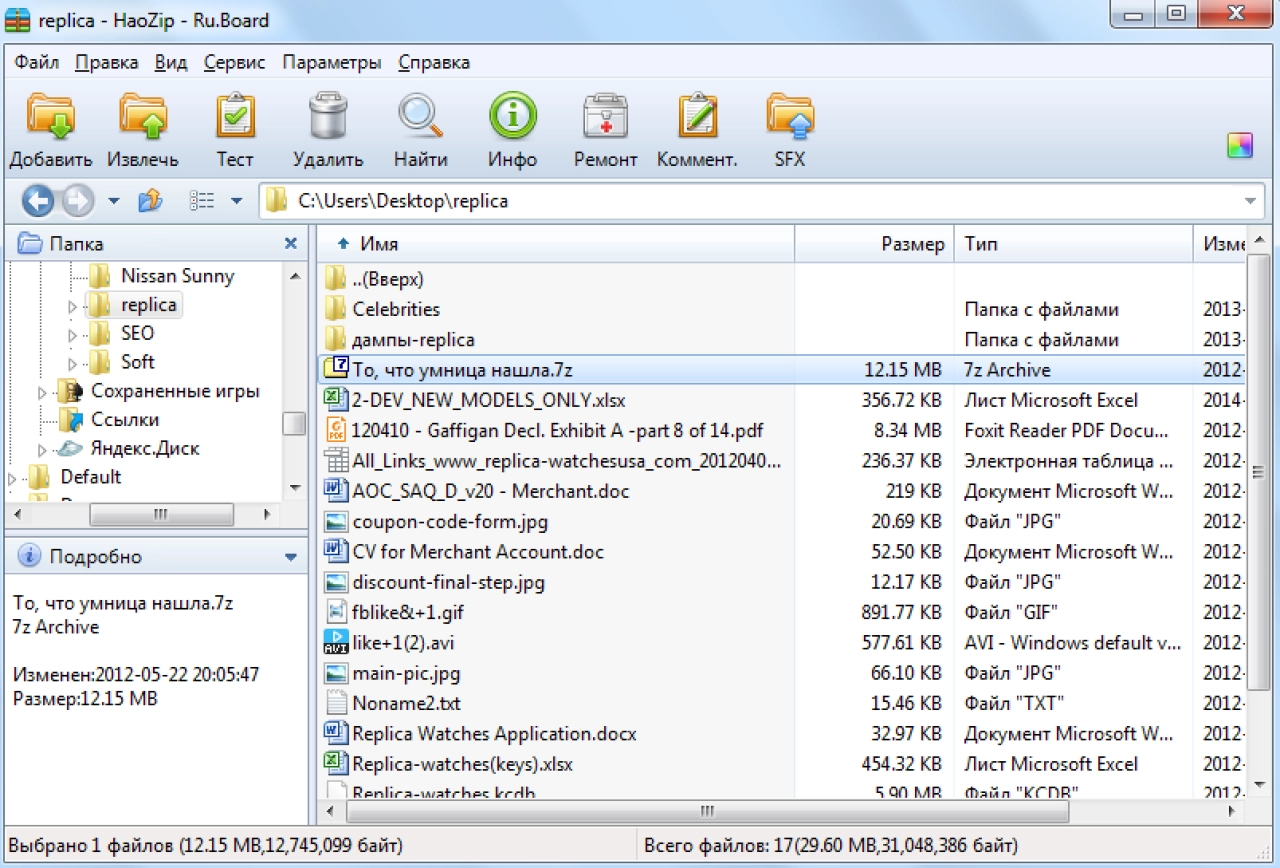This screenshot has height=868, width=1280.
Task: Open the Файл menu
Action: pos(36,62)
